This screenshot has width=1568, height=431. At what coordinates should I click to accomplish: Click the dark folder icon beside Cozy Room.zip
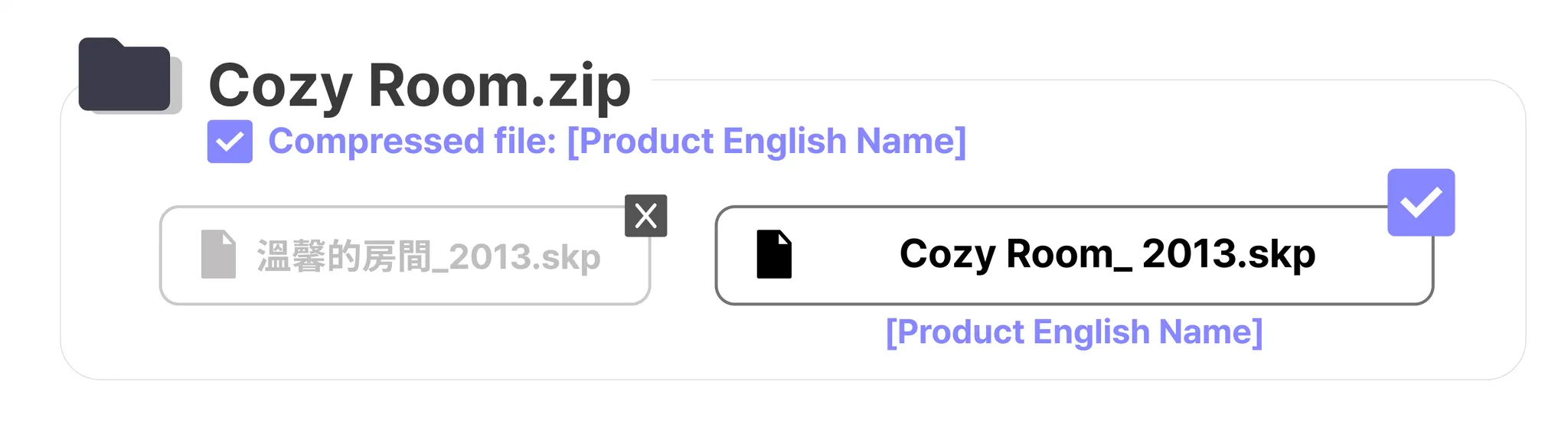(124, 74)
